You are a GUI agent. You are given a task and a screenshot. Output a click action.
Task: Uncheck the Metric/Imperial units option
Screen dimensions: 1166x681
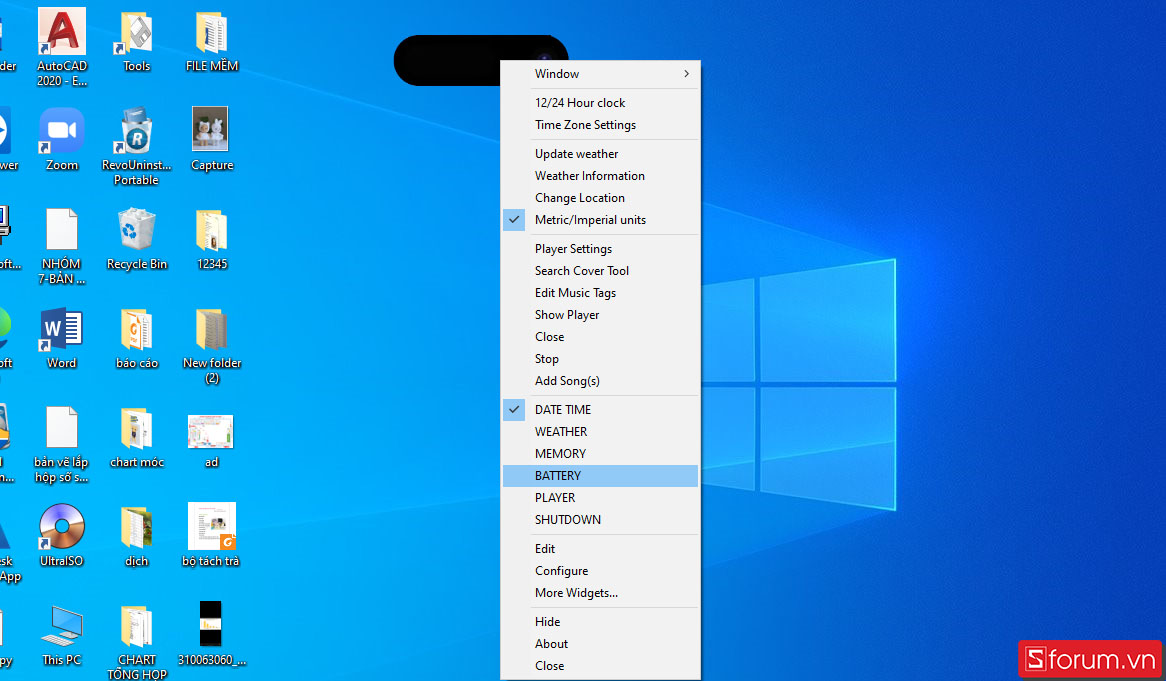(589, 219)
